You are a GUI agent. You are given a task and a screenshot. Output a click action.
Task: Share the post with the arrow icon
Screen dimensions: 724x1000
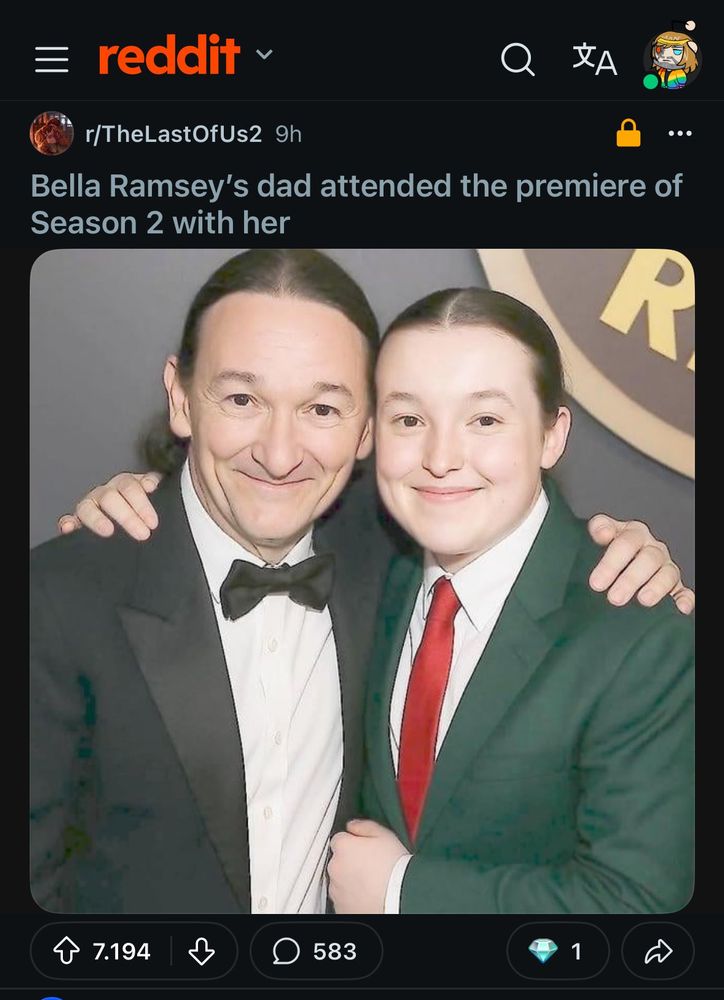pos(658,951)
